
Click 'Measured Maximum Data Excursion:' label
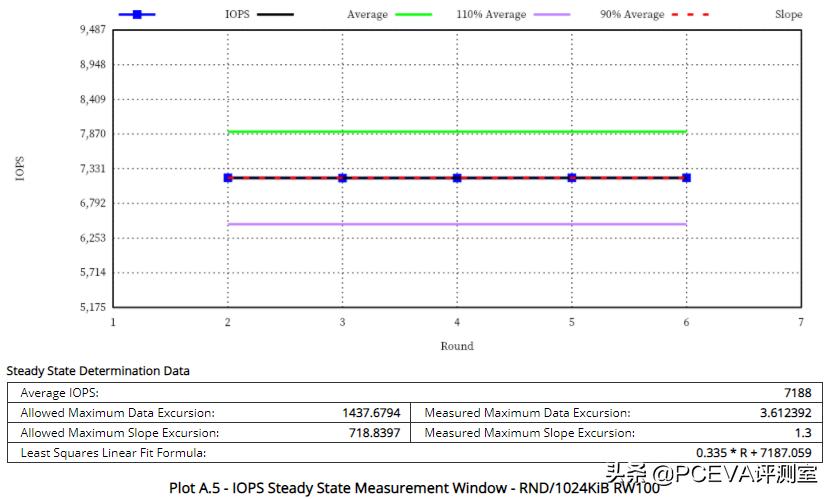tap(528, 413)
